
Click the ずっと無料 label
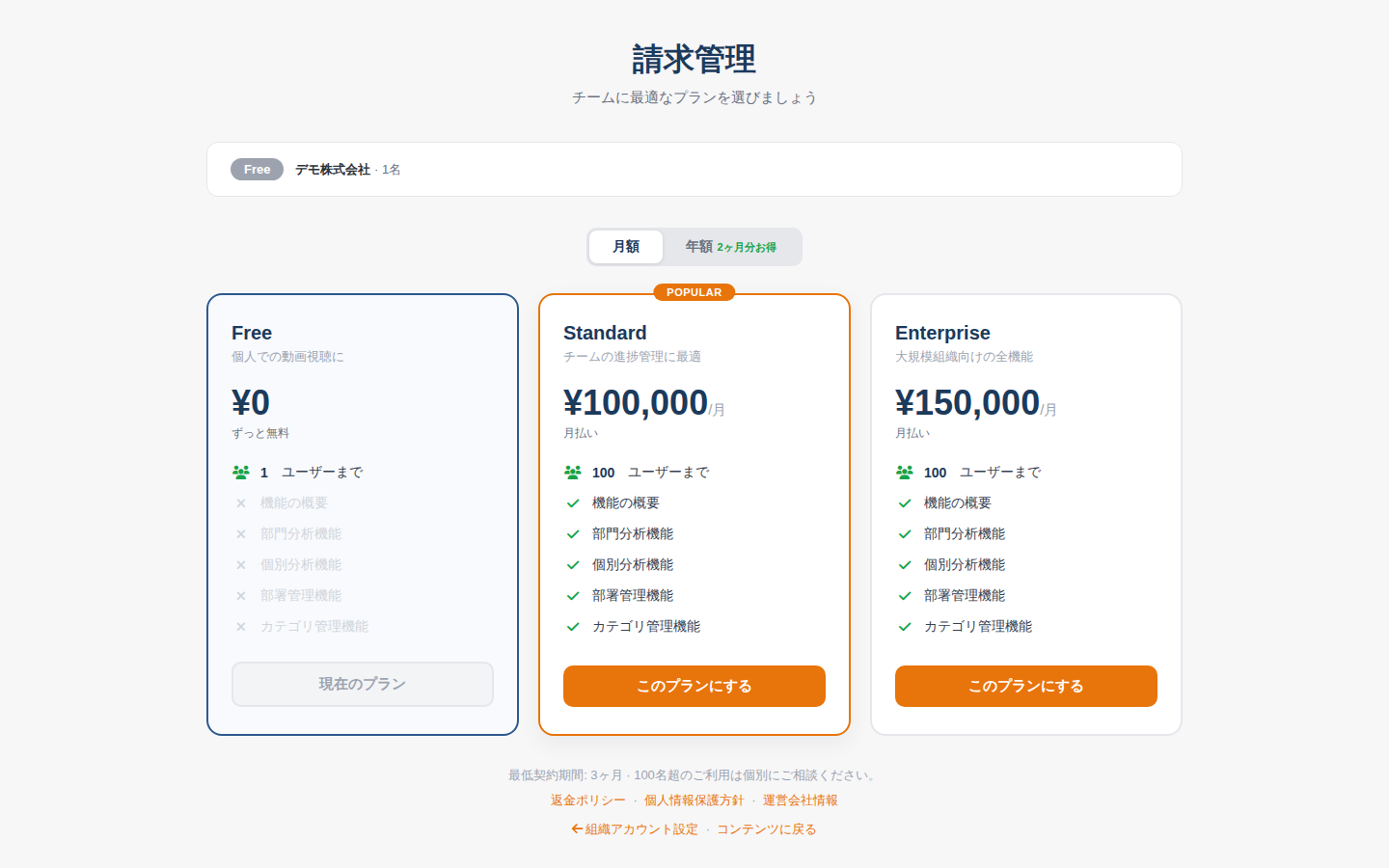click(x=260, y=433)
